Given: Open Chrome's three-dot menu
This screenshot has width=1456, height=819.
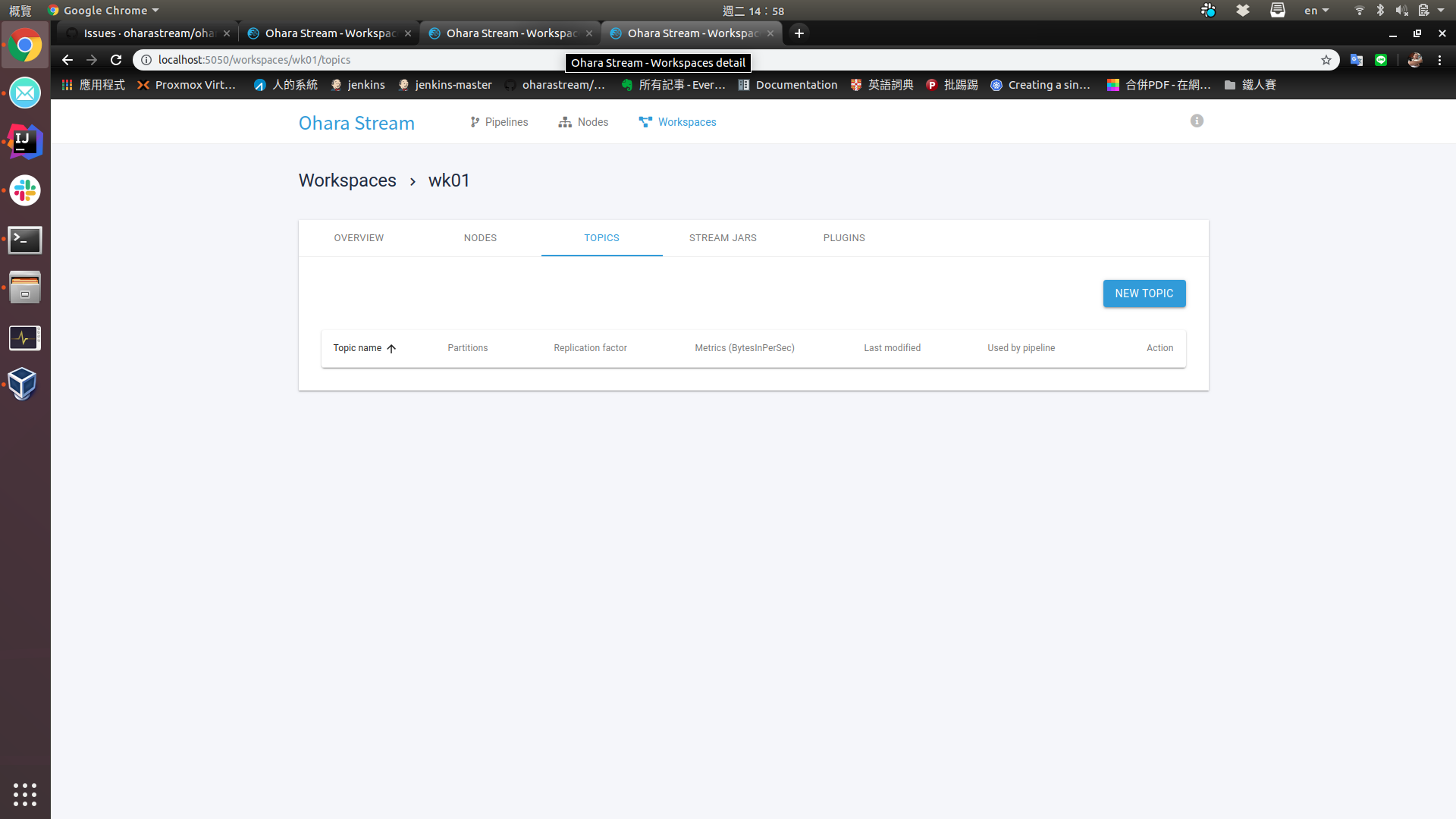Looking at the screenshot, I should tap(1440, 60).
